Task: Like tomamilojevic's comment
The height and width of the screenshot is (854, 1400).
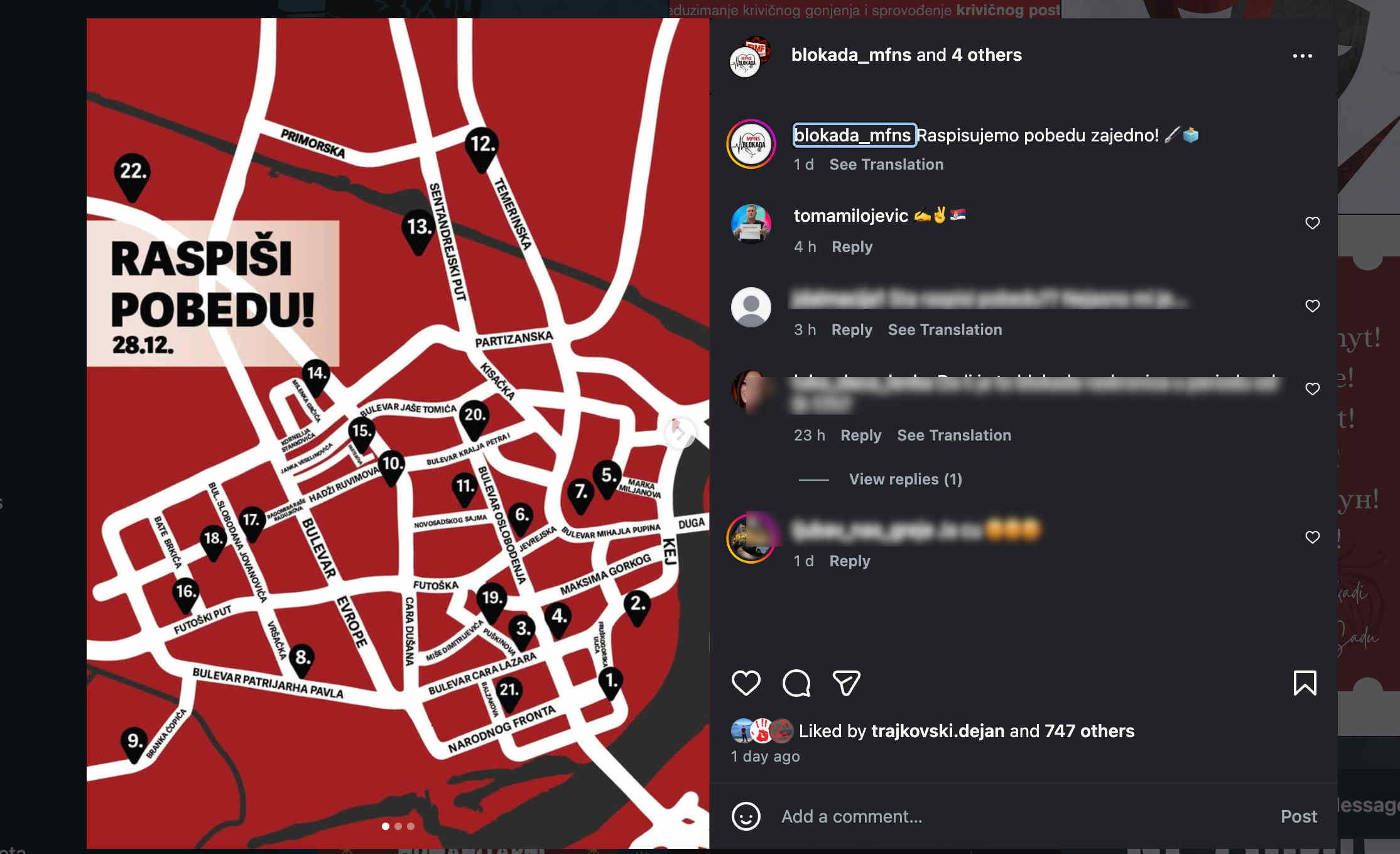Action: pos(1312,223)
